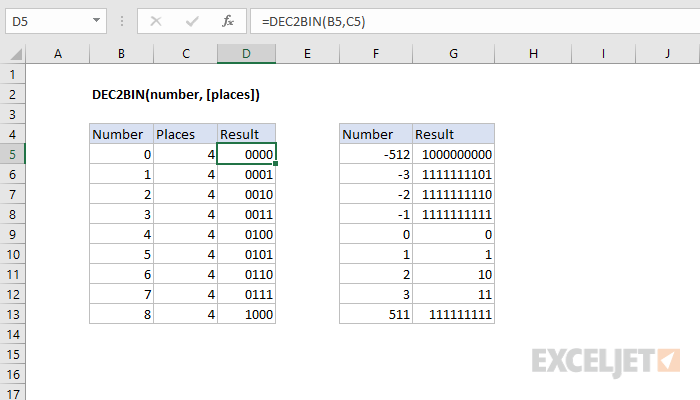Select column I header
Screen dimensions: 700x400
(603, 54)
